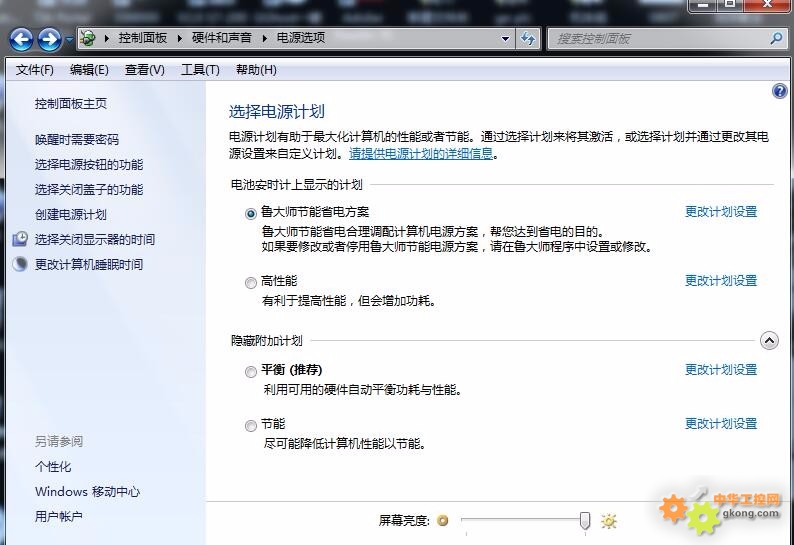Select the 控制面板 breadcrumb
The height and width of the screenshot is (545, 794).
click(x=143, y=38)
